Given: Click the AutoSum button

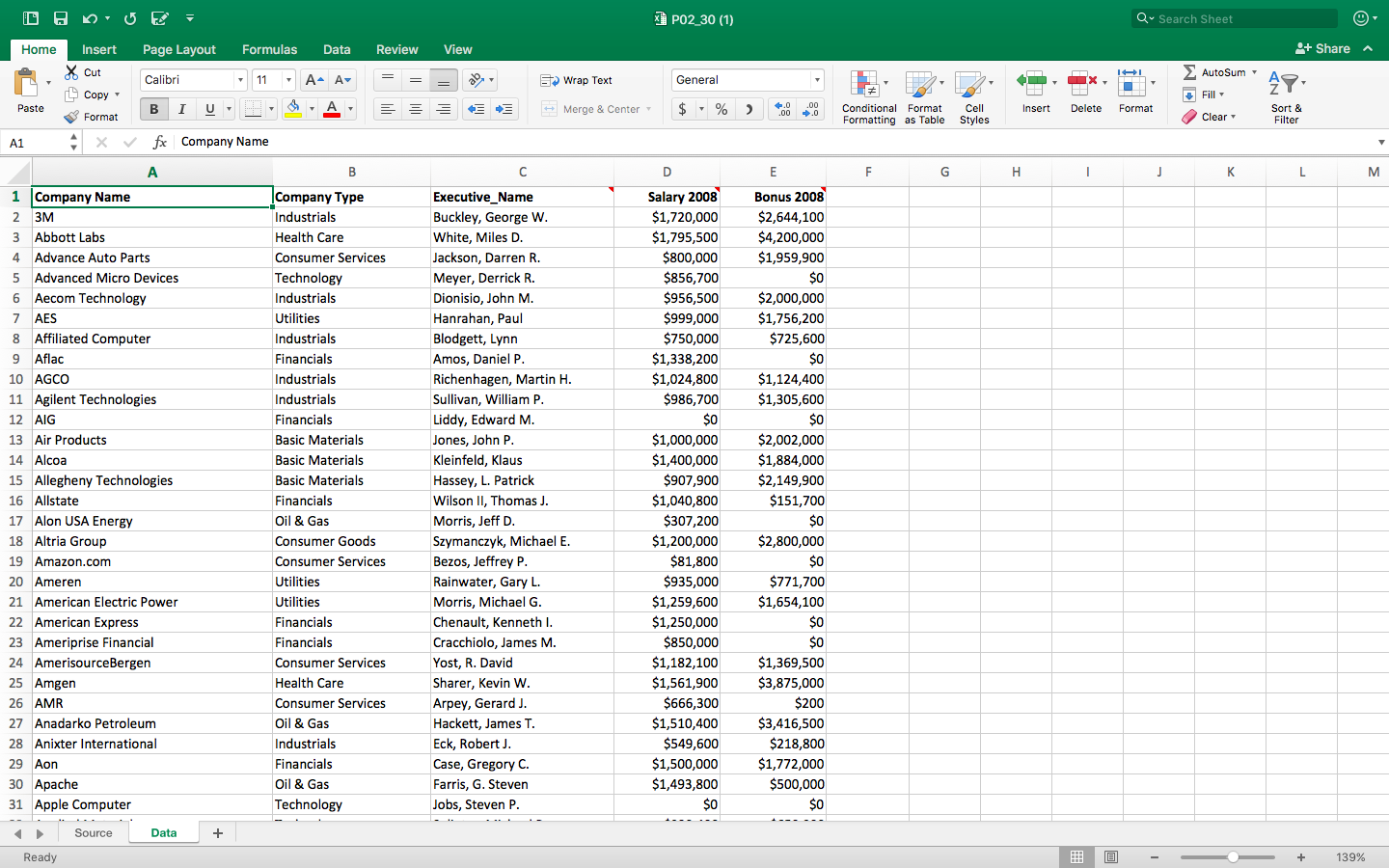Looking at the screenshot, I should click(1214, 72).
